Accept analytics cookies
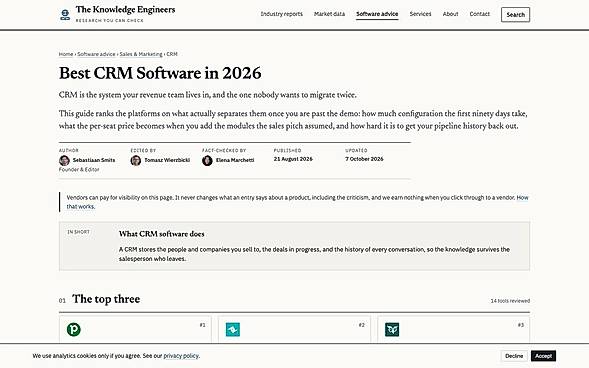 [x=543, y=356]
